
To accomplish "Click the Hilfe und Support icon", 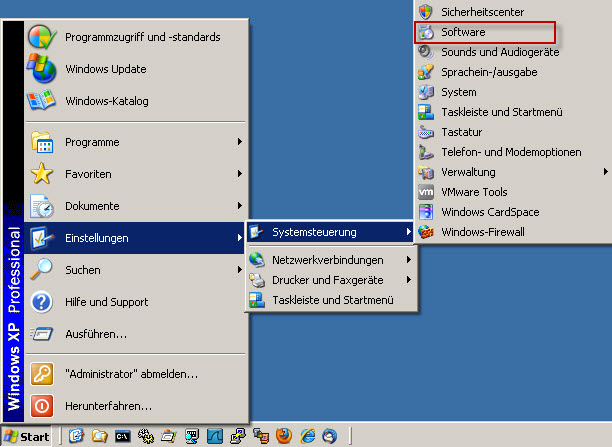I will click(x=42, y=302).
